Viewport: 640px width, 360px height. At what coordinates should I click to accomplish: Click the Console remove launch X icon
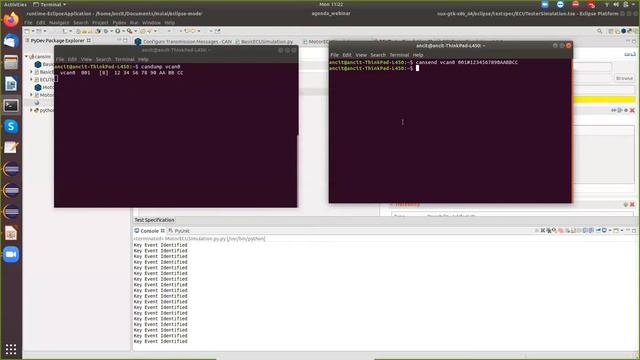(x=543, y=231)
